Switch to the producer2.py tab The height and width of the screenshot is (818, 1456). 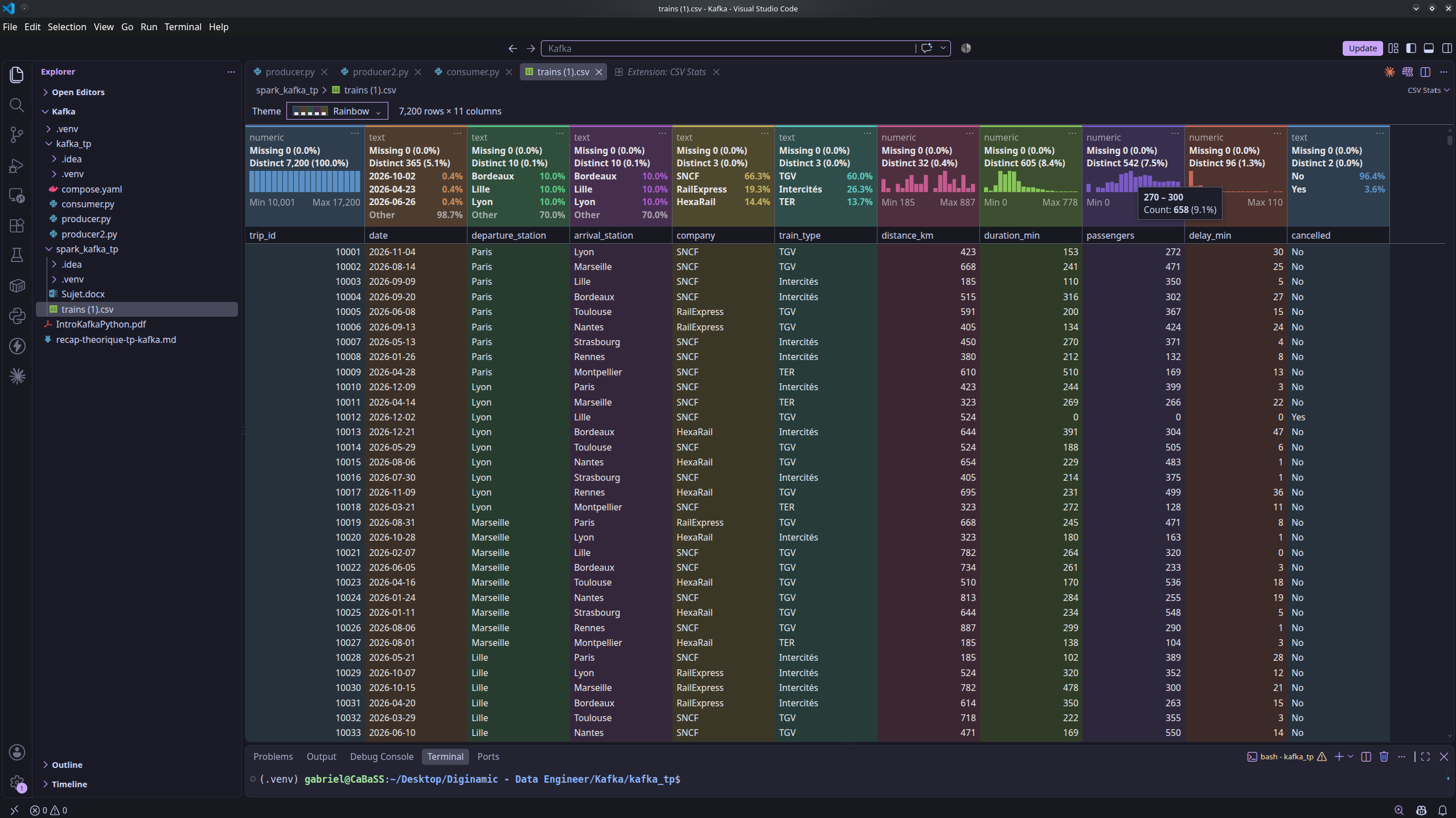[380, 72]
